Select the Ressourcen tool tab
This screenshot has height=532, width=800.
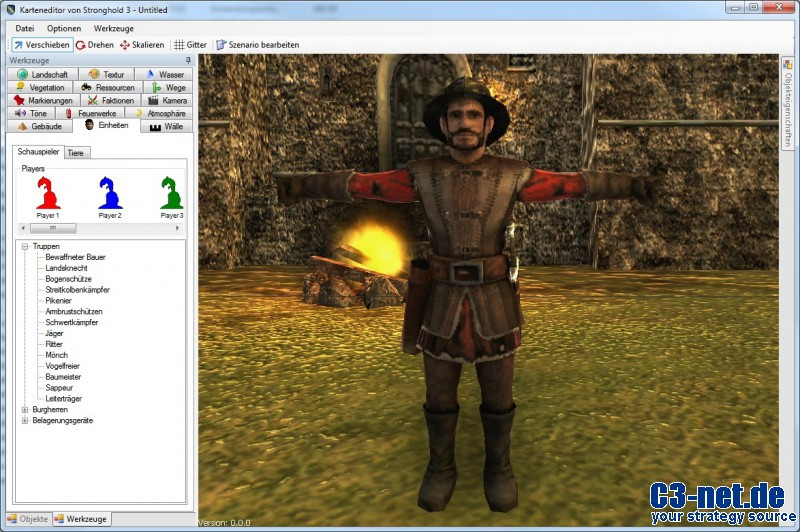click(x=108, y=87)
